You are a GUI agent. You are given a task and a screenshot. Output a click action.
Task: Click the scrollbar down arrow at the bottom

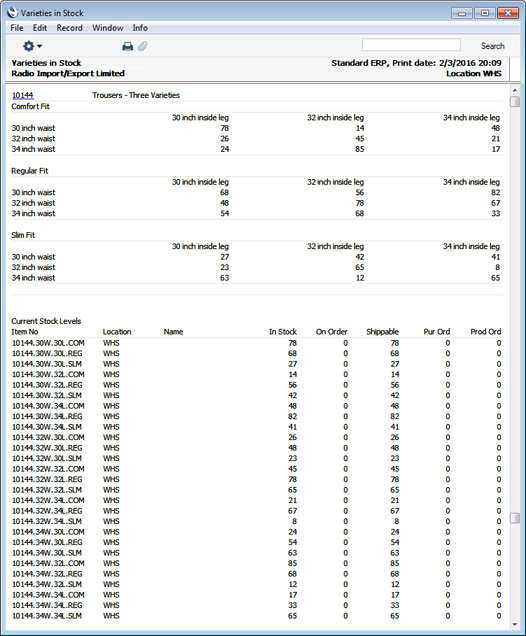[x=515, y=624]
